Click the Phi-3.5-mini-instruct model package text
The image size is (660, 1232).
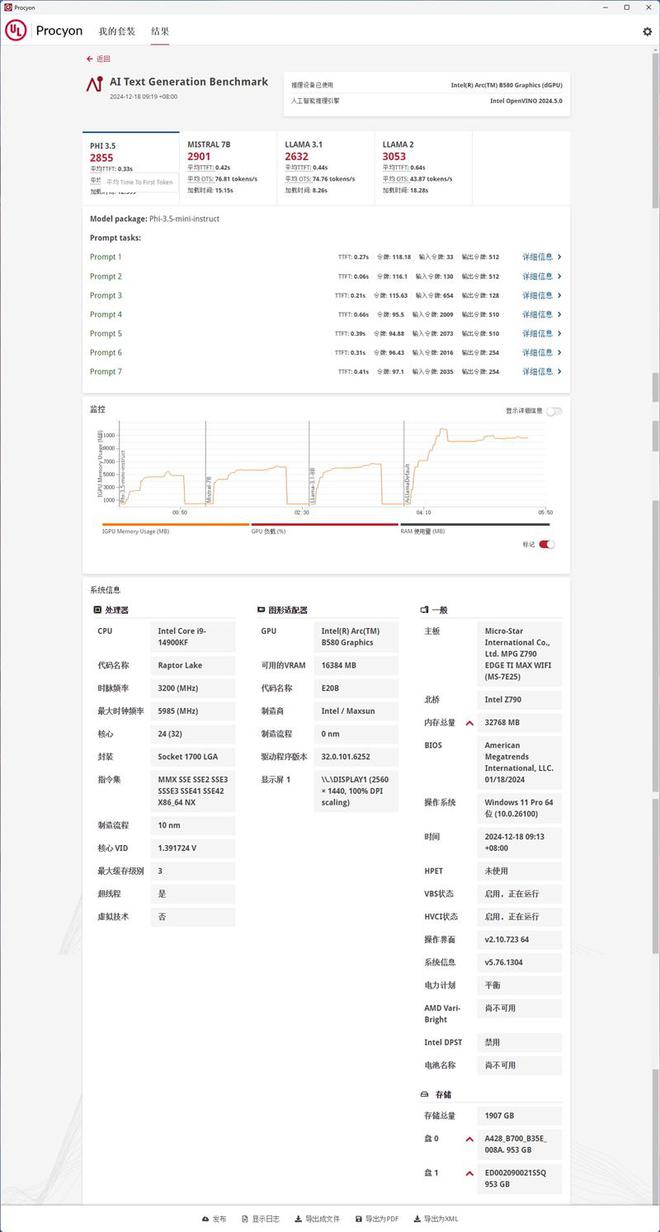click(184, 218)
